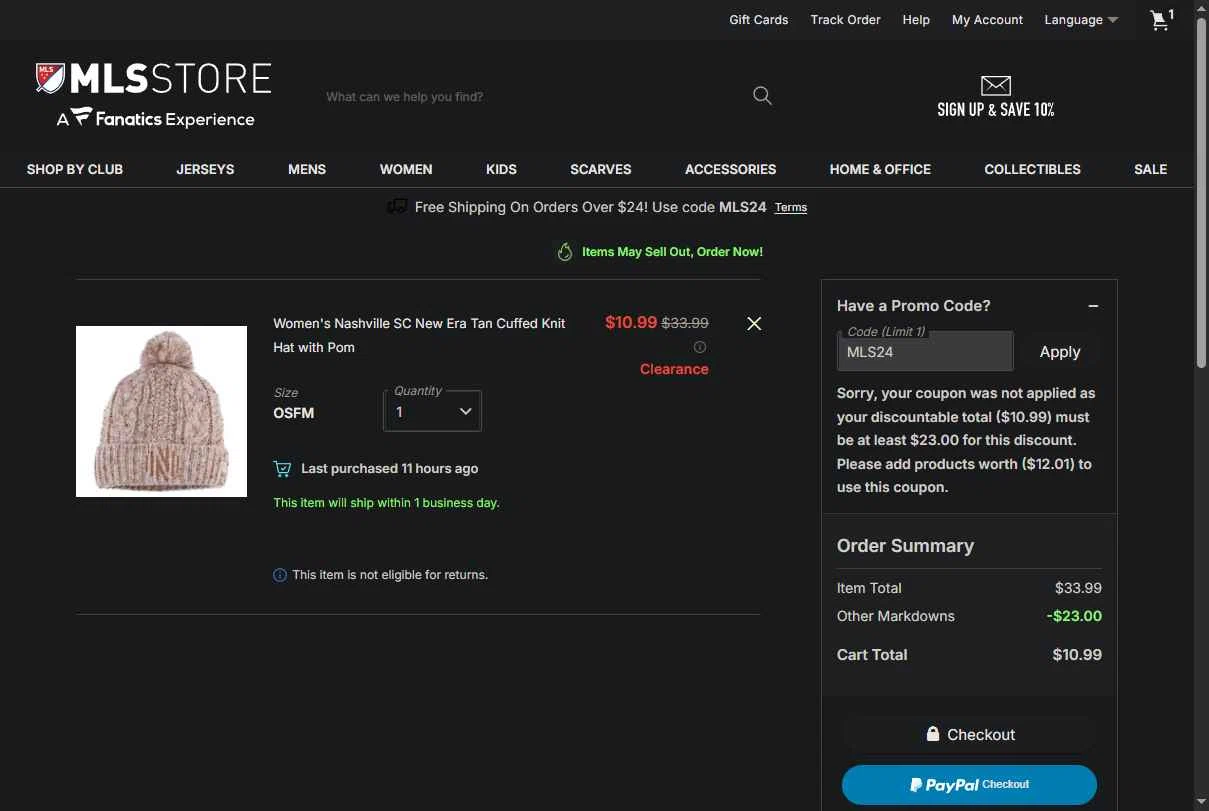
Task: Click the free shipping Terms link
Action: click(791, 207)
